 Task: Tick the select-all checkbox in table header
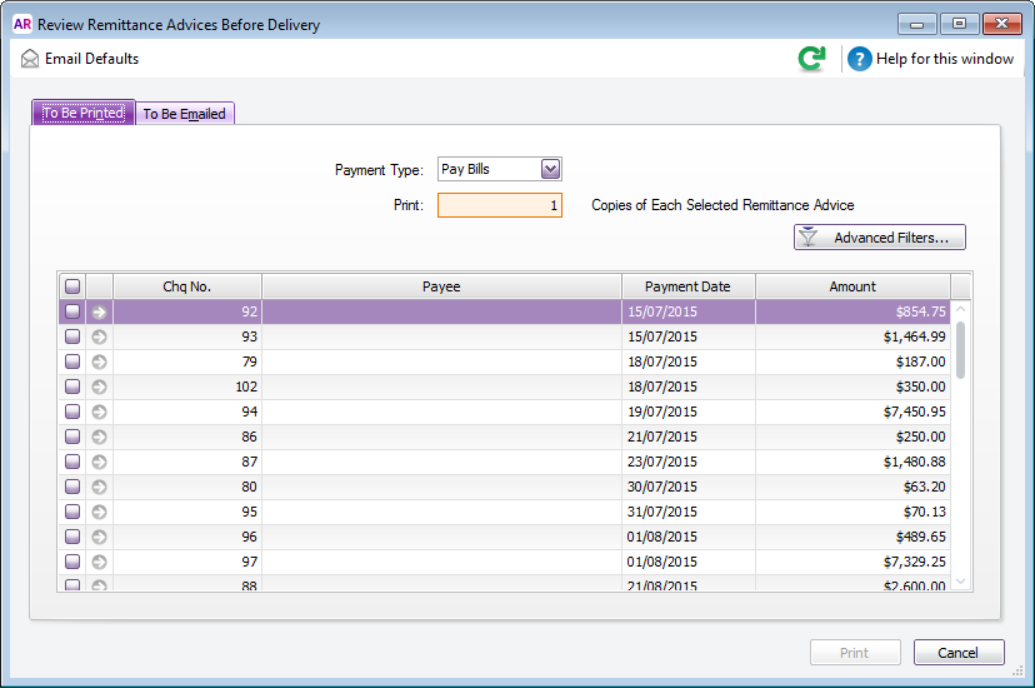tap(73, 286)
